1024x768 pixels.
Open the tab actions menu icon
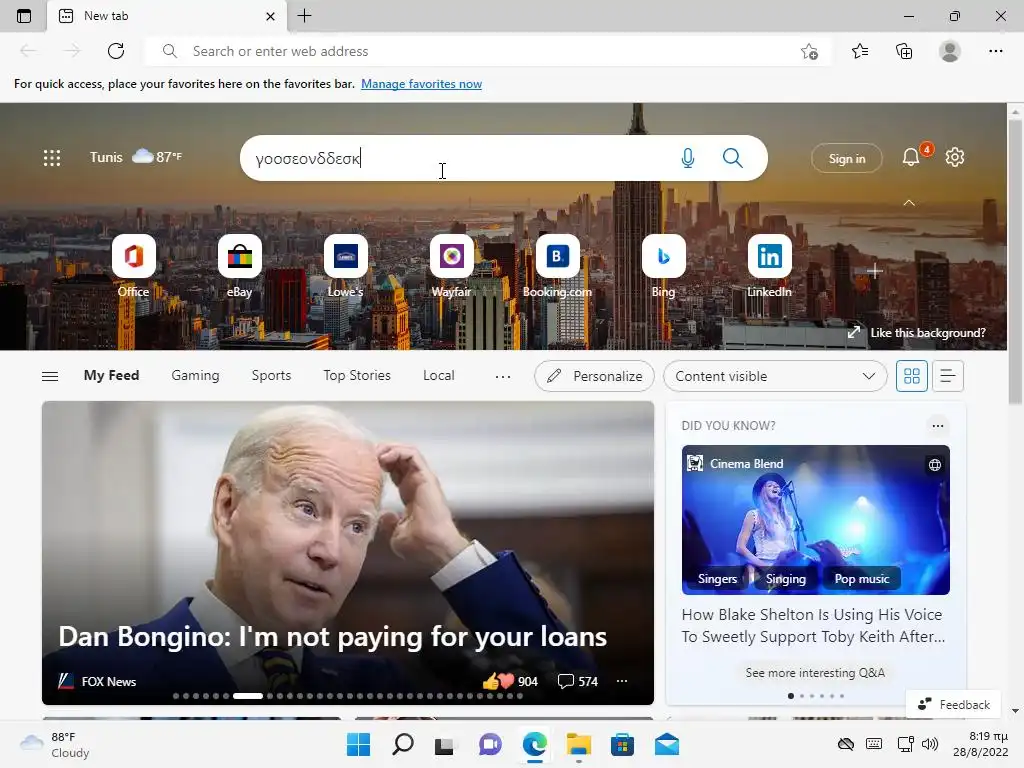point(24,16)
